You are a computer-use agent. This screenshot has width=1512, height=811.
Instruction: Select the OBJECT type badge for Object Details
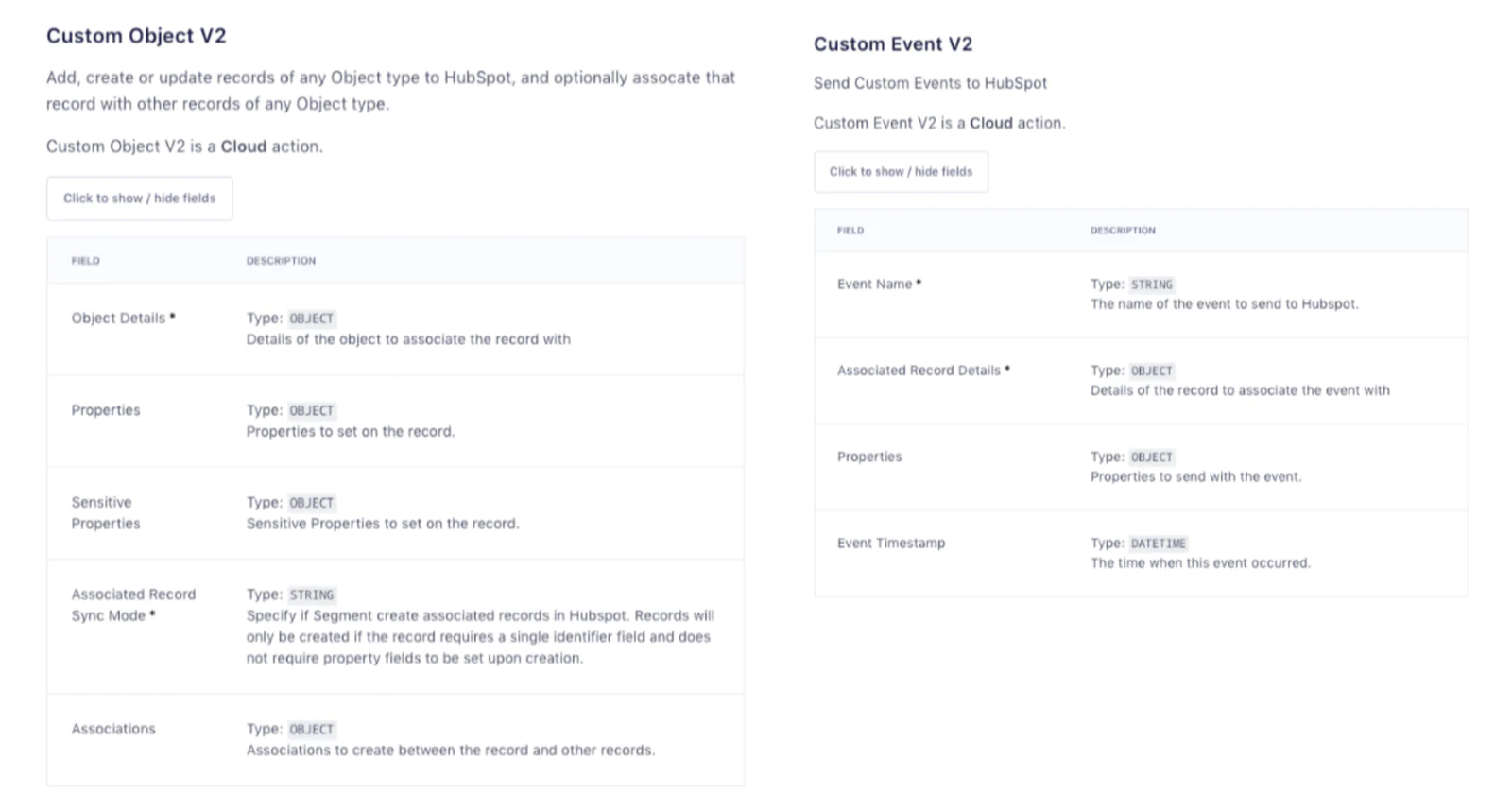click(x=311, y=319)
